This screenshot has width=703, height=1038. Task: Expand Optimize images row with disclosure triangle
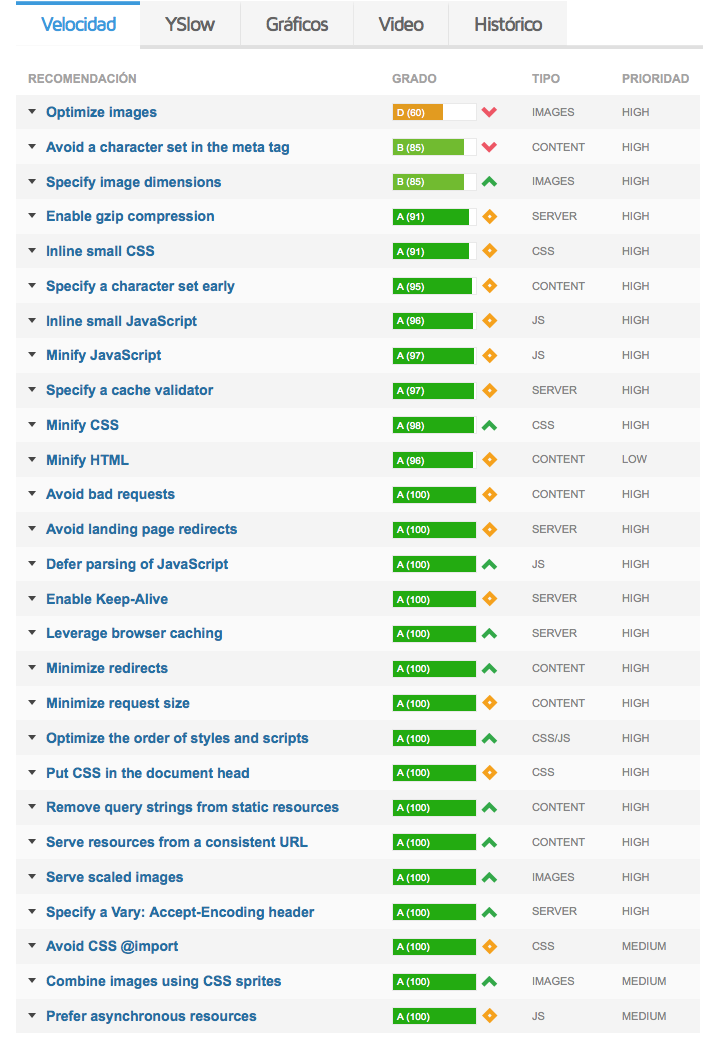point(32,112)
